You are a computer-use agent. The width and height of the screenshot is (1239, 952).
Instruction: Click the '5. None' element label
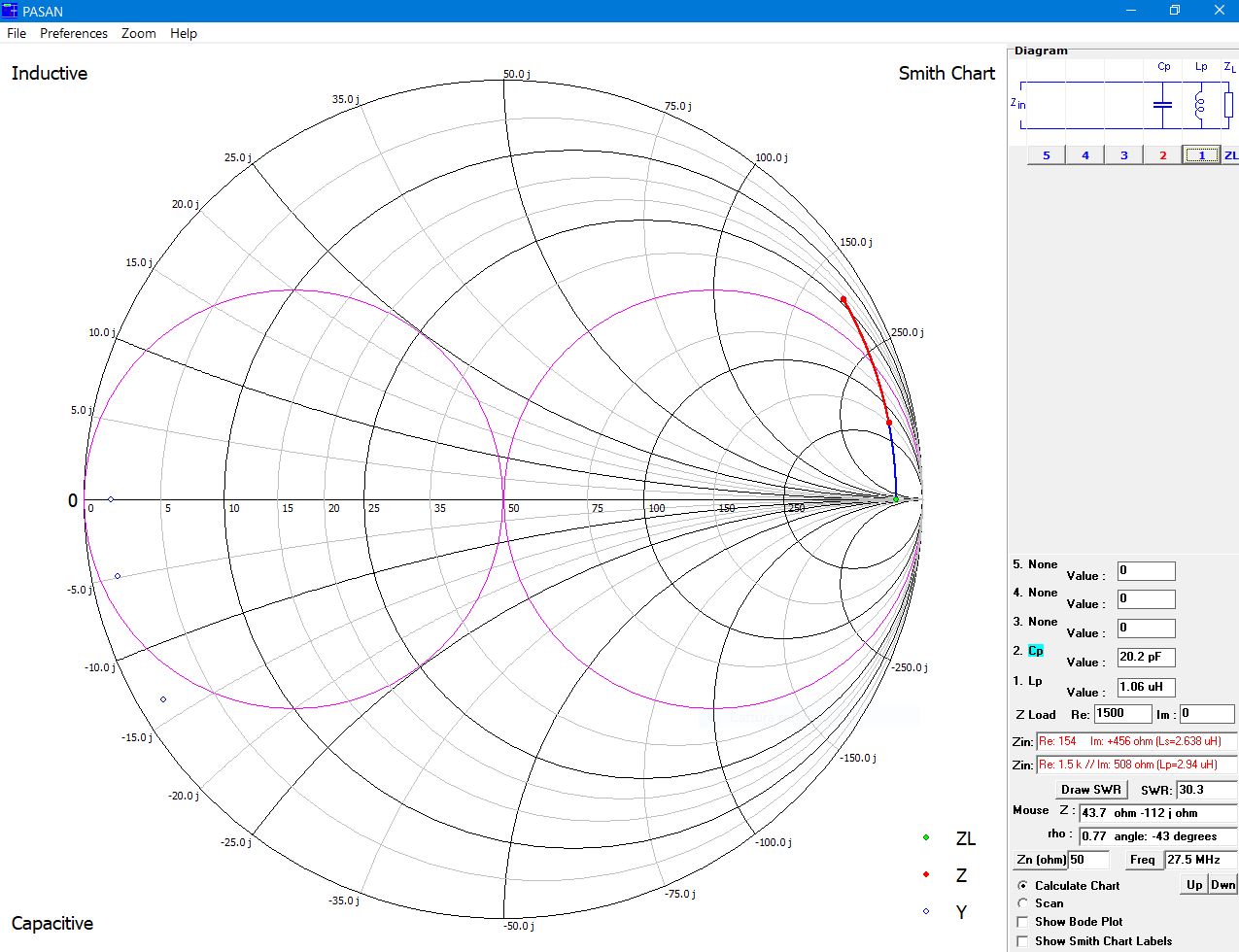[x=1035, y=564]
